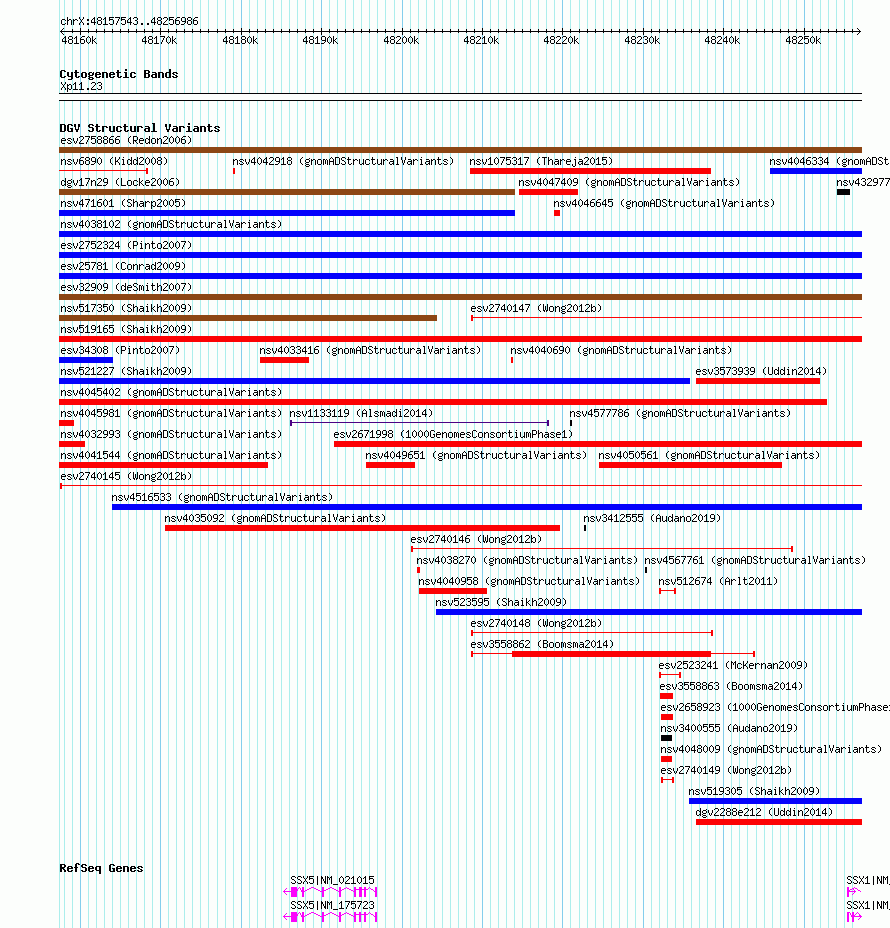Click nsv4045402 gnomAD variant label
The width and height of the screenshot is (890, 928).
tap(171, 392)
